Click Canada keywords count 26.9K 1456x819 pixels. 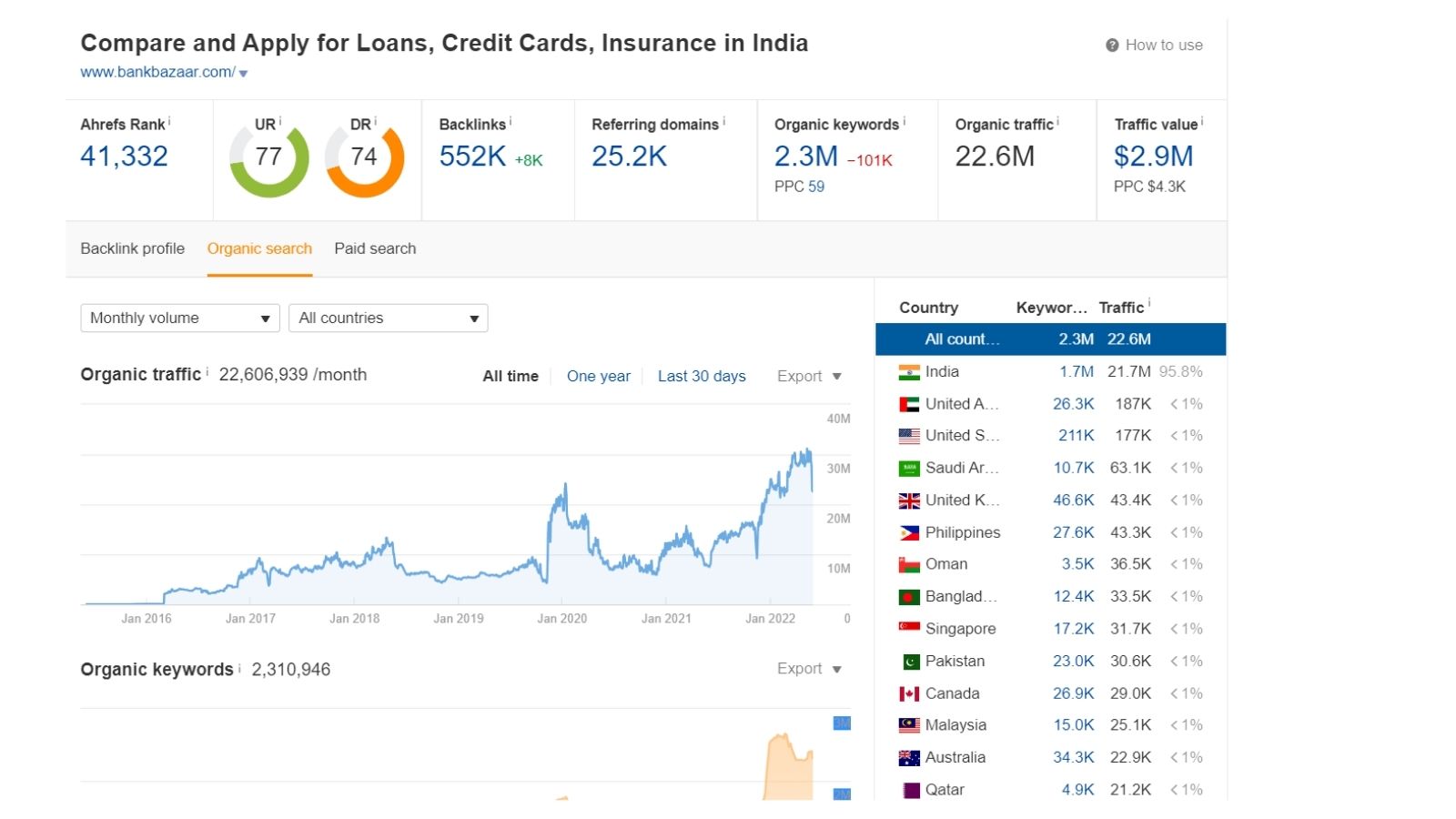coord(1074,693)
